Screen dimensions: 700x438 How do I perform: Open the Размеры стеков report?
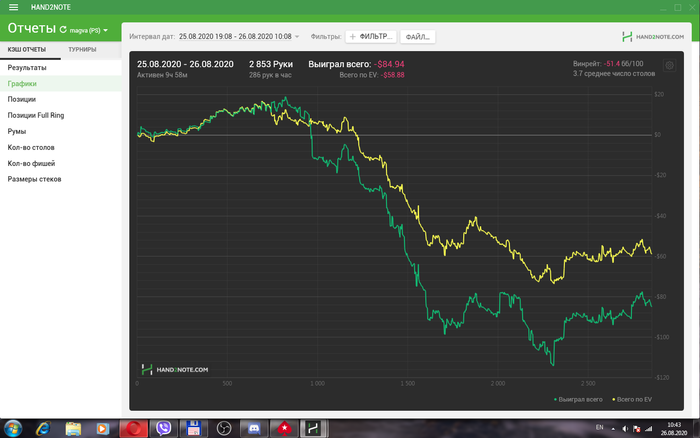click(x=61, y=179)
